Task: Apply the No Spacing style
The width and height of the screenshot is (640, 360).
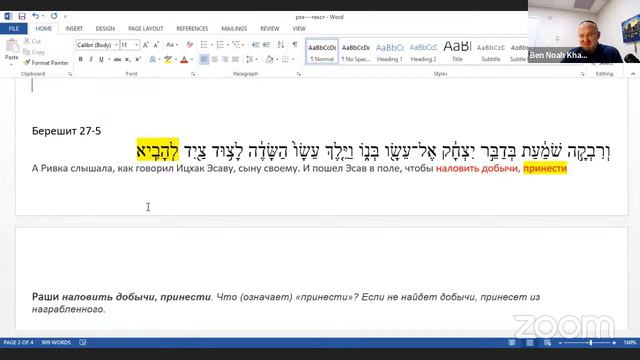Action: (x=356, y=52)
